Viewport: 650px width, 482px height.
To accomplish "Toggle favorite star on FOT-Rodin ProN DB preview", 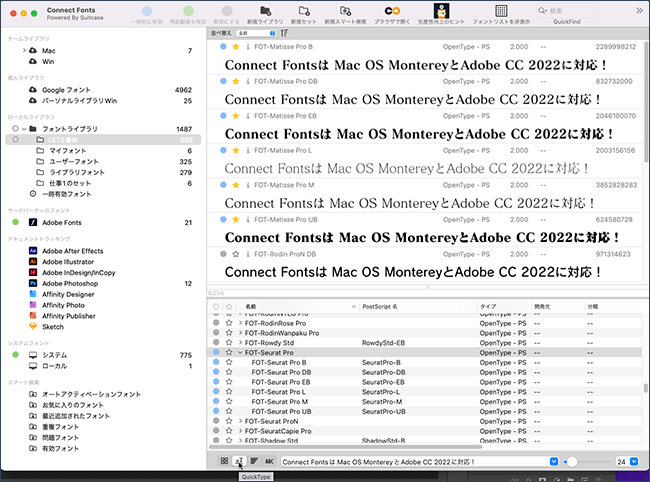I will 235,254.
